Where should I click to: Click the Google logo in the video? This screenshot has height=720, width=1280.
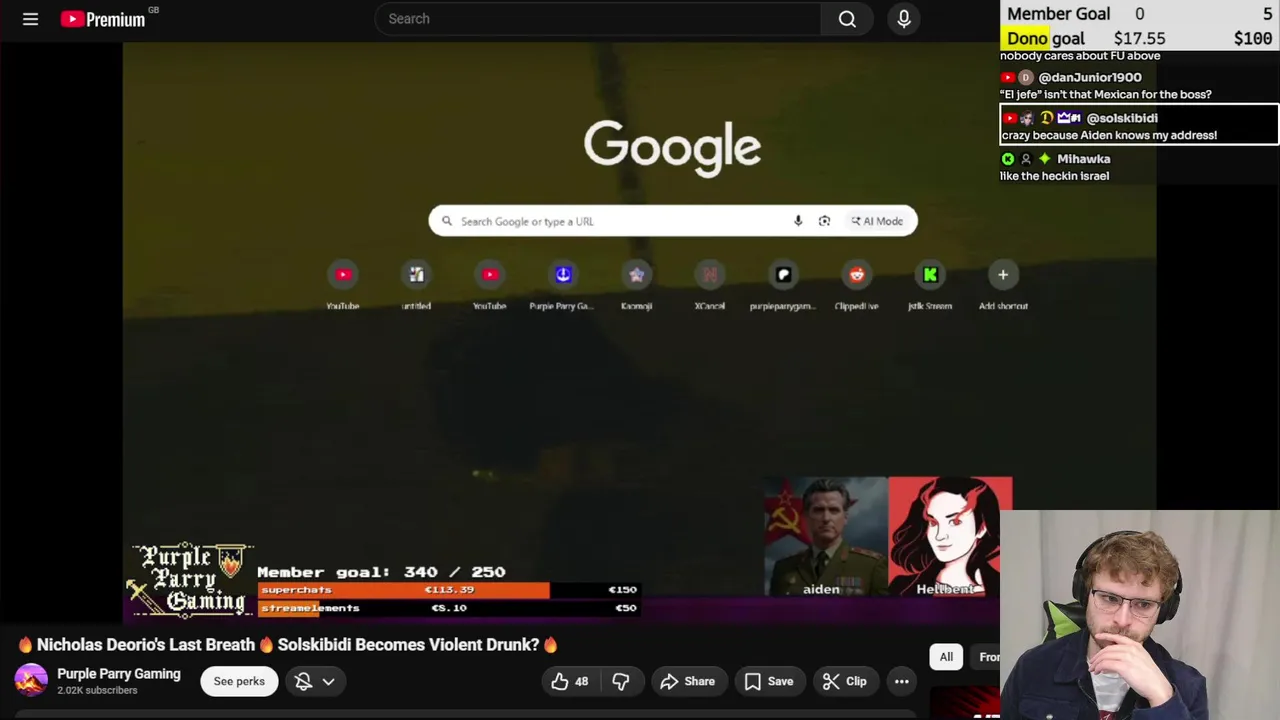[x=672, y=147]
